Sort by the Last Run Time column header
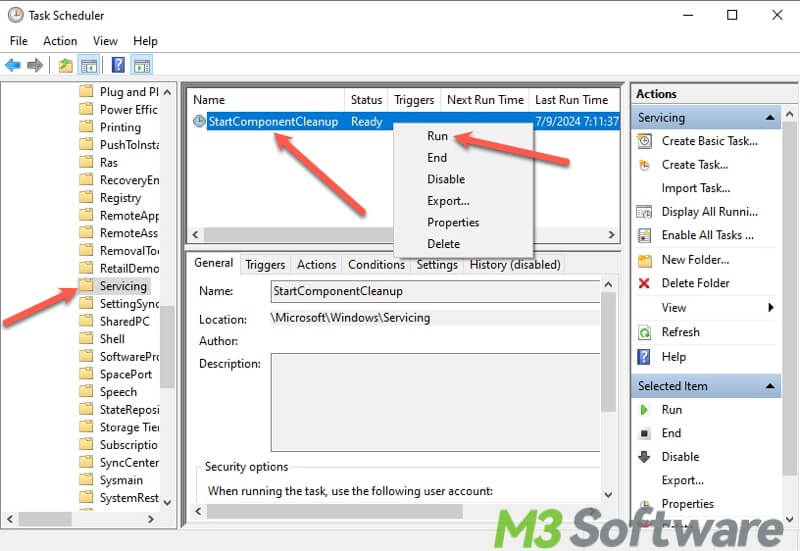Screen dimensions: 800x551 [574, 100]
